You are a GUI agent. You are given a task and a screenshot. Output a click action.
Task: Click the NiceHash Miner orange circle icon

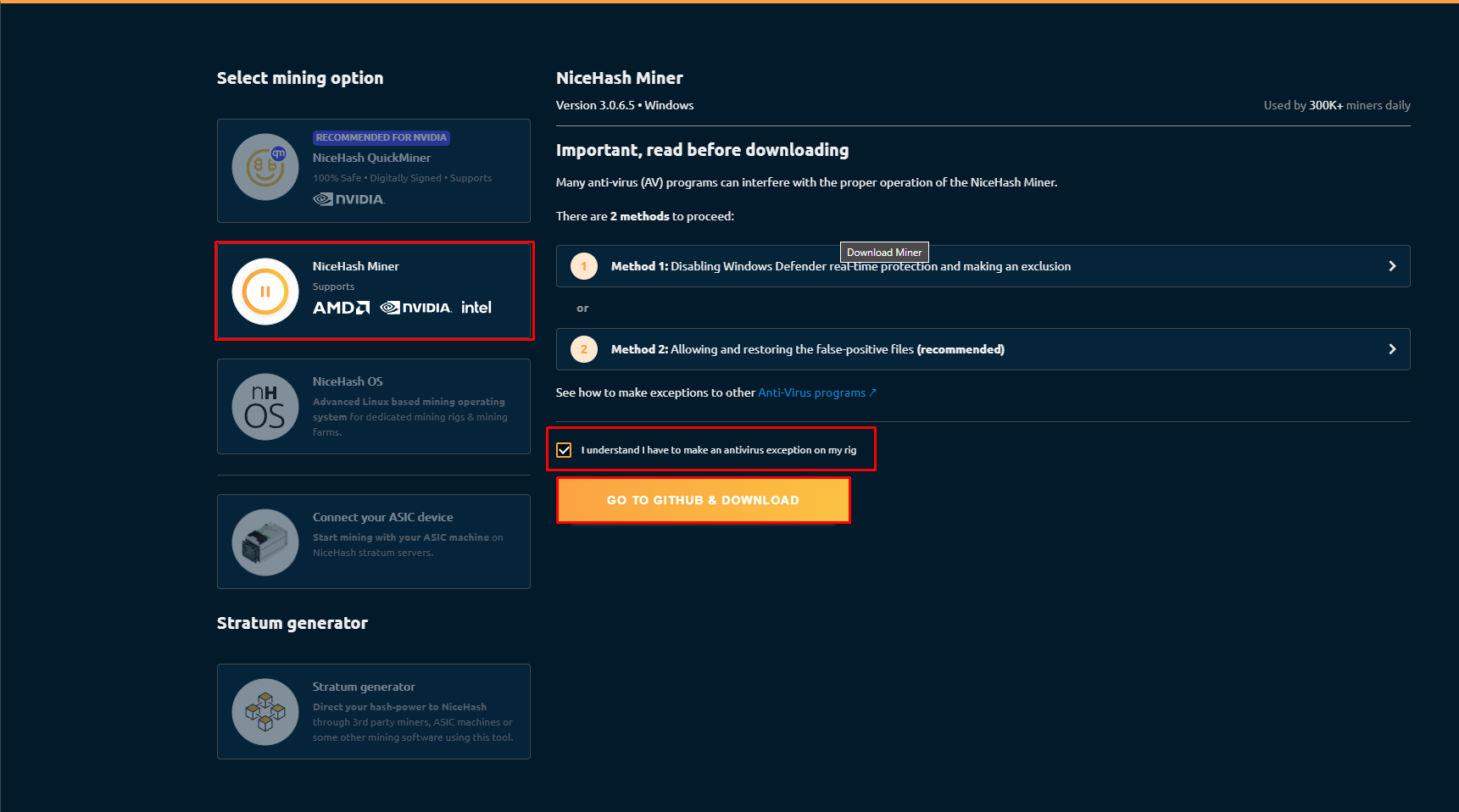[265, 292]
